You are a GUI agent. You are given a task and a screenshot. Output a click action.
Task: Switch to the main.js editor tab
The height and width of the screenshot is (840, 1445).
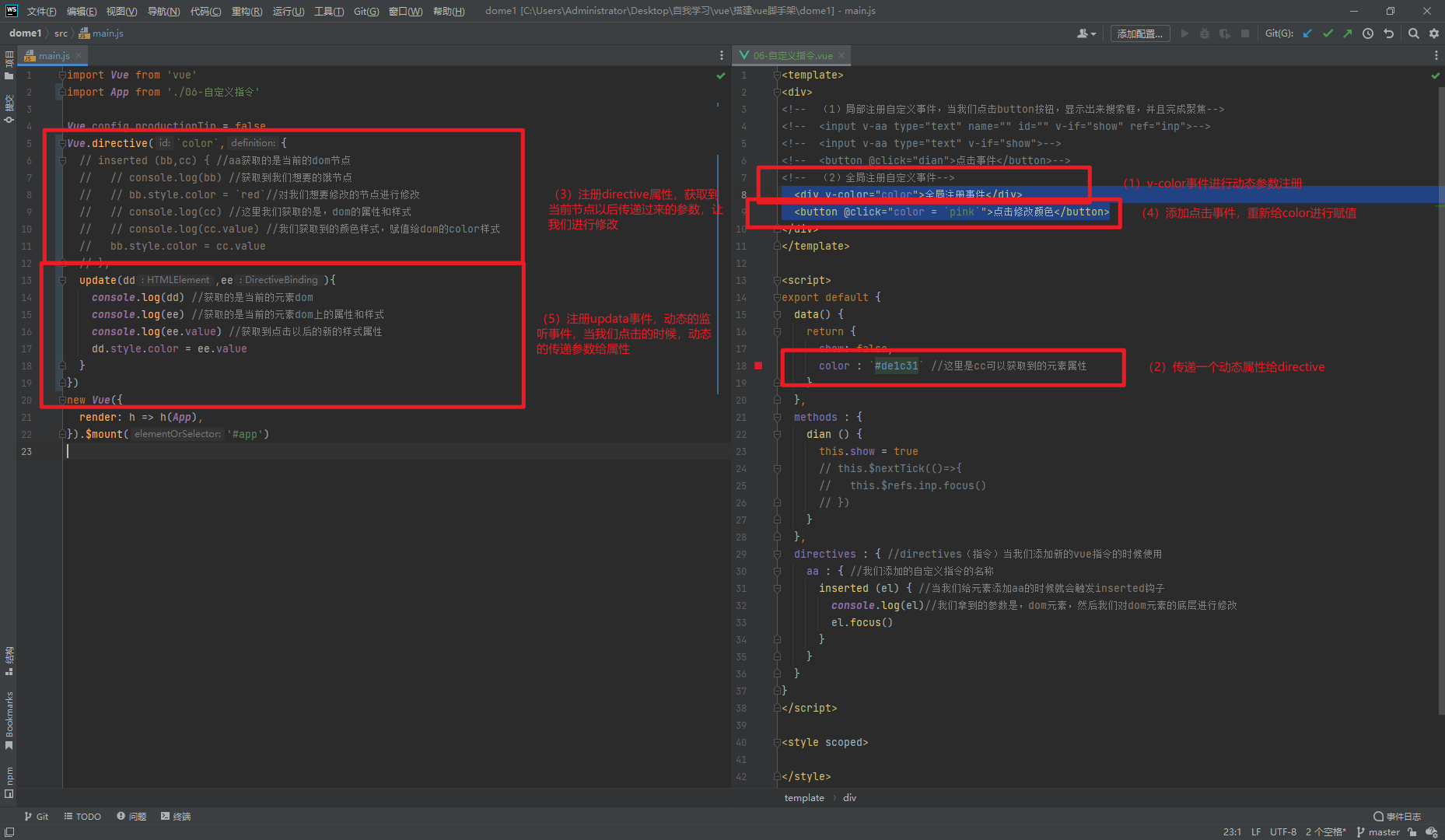click(x=52, y=55)
